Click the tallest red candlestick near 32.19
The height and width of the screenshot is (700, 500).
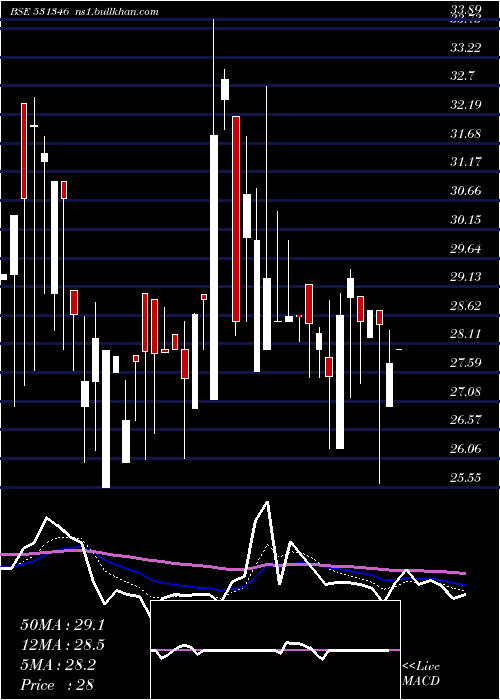pyautogui.click(x=236, y=219)
